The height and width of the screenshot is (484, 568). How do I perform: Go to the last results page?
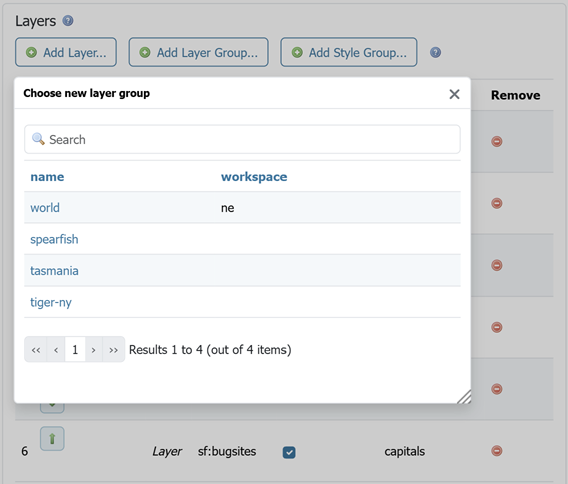click(113, 350)
